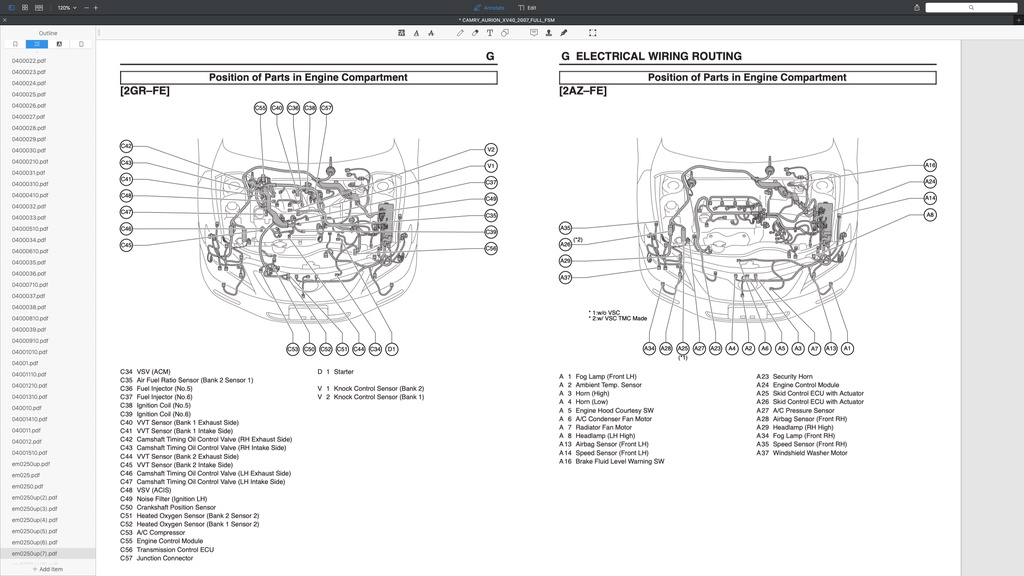Image resolution: width=1024 pixels, height=576 pixels.
Task: Activate the area selection tool
Action: pyautogui.click(x=591, y=32)
